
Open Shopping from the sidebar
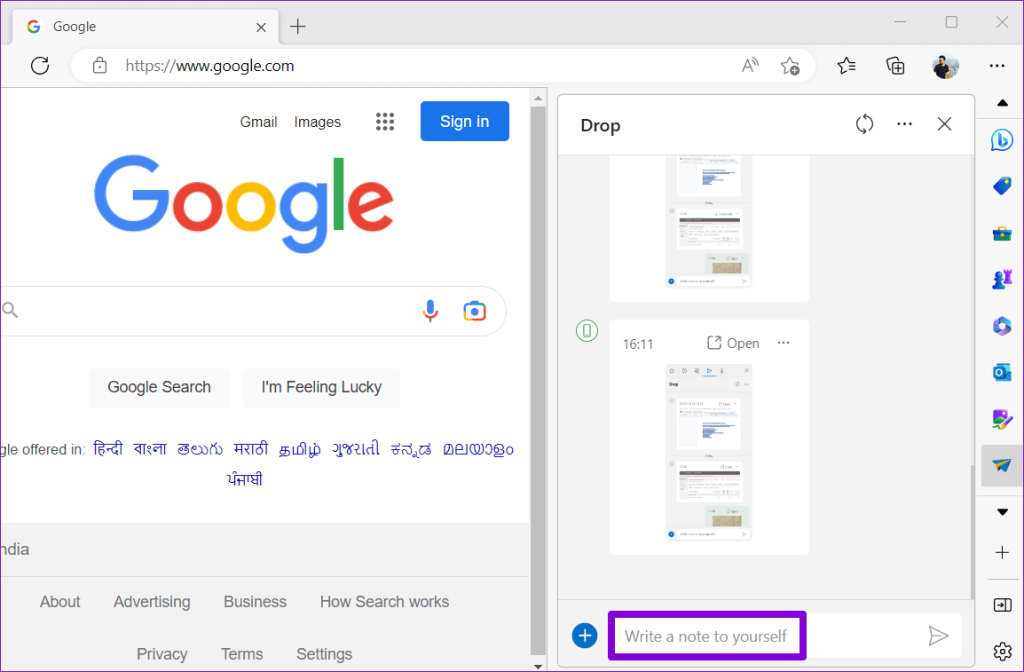(1002, 186)
